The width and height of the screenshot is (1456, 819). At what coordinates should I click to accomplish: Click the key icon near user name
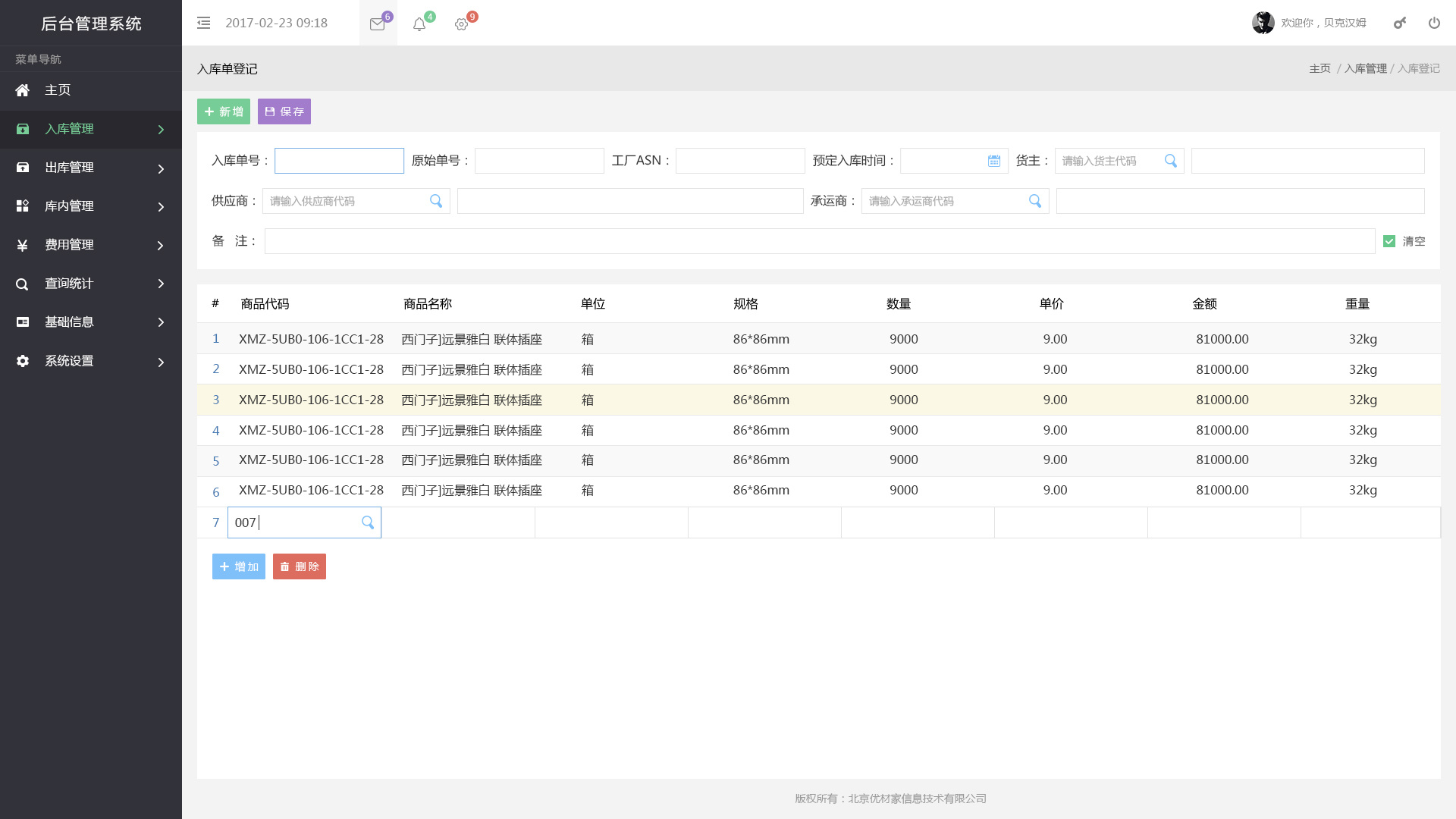click(x=1400, y=23)
